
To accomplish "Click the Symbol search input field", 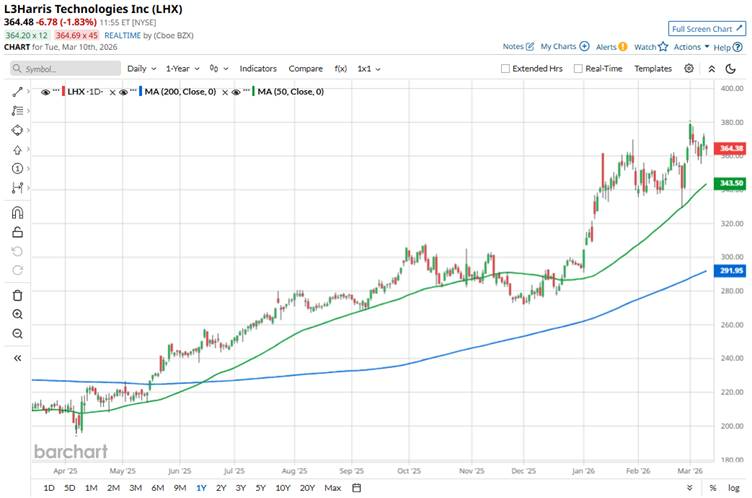I will point(64,69).
